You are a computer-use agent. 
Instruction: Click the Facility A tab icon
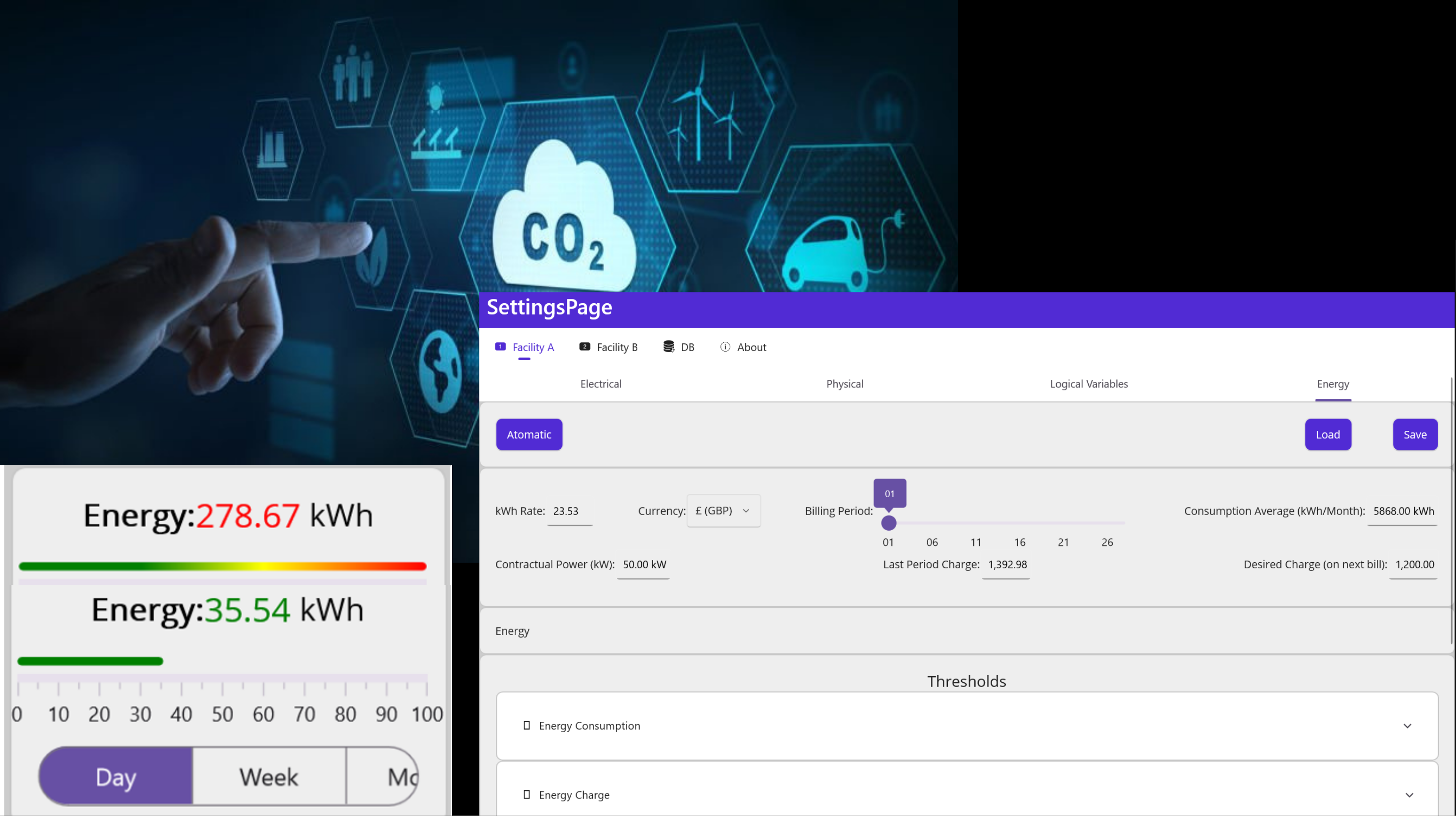tap(500, 347)
